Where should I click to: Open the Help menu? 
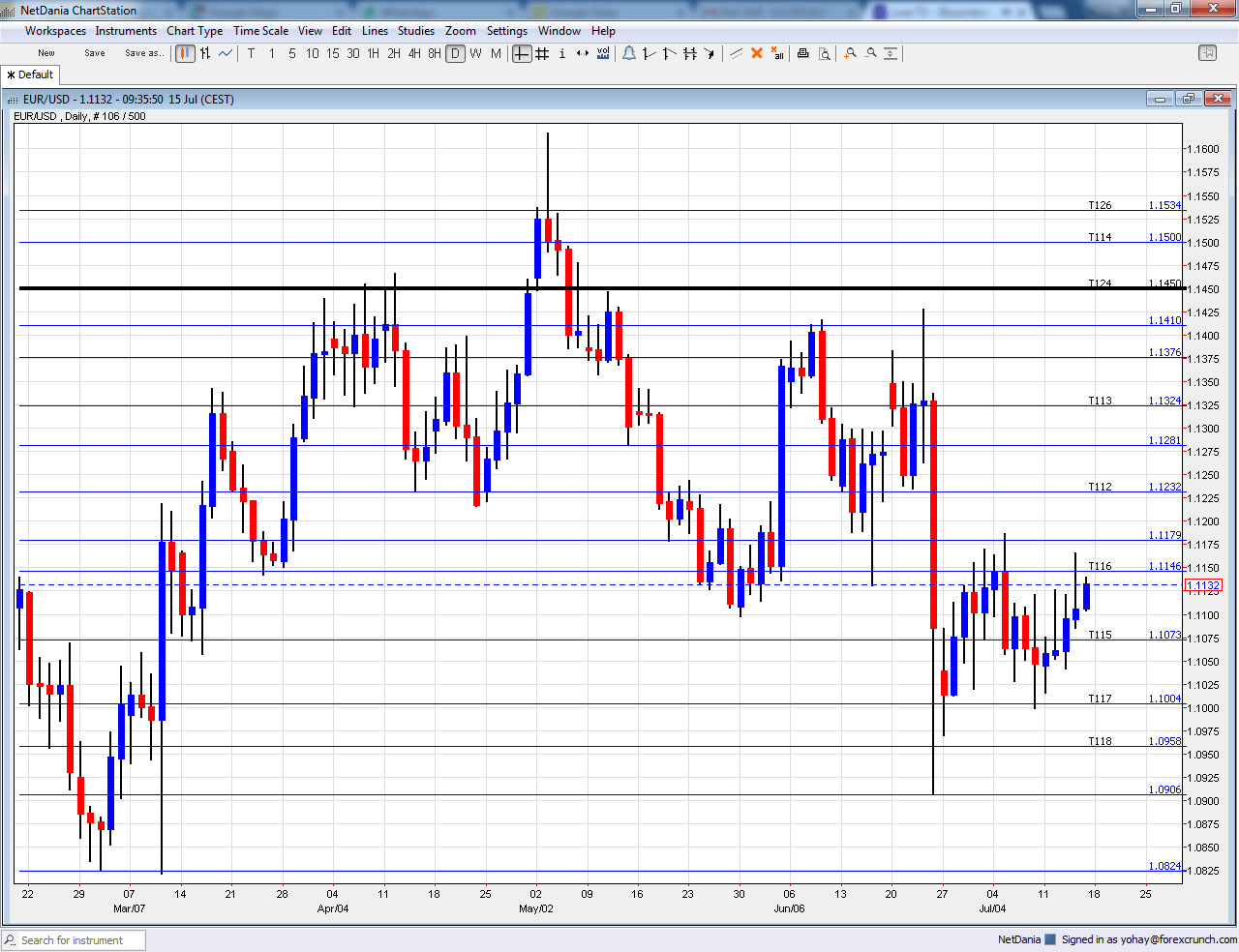pyautogui.click(x=603, y=31)
